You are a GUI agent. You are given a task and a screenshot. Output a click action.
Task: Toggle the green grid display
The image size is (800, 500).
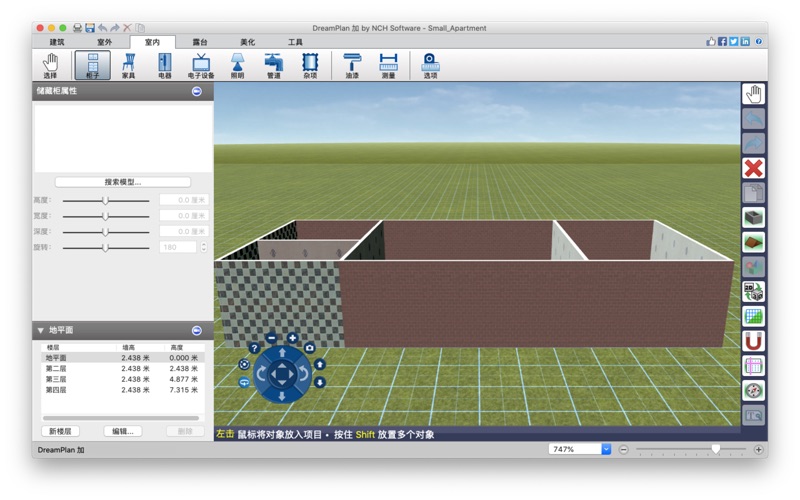tap(753, 316)
